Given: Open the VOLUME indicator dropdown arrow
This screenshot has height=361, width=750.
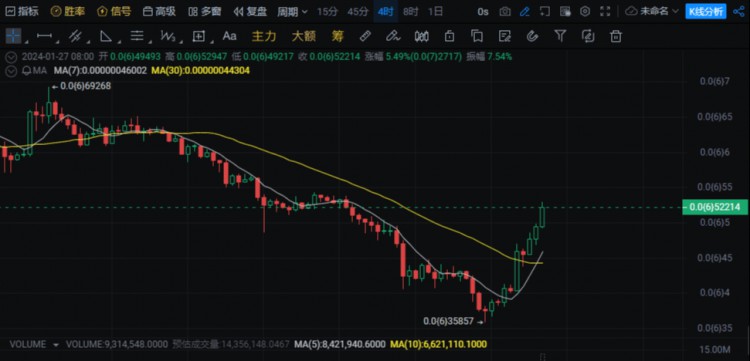Looking at the screenshot, I should (55, 345).
